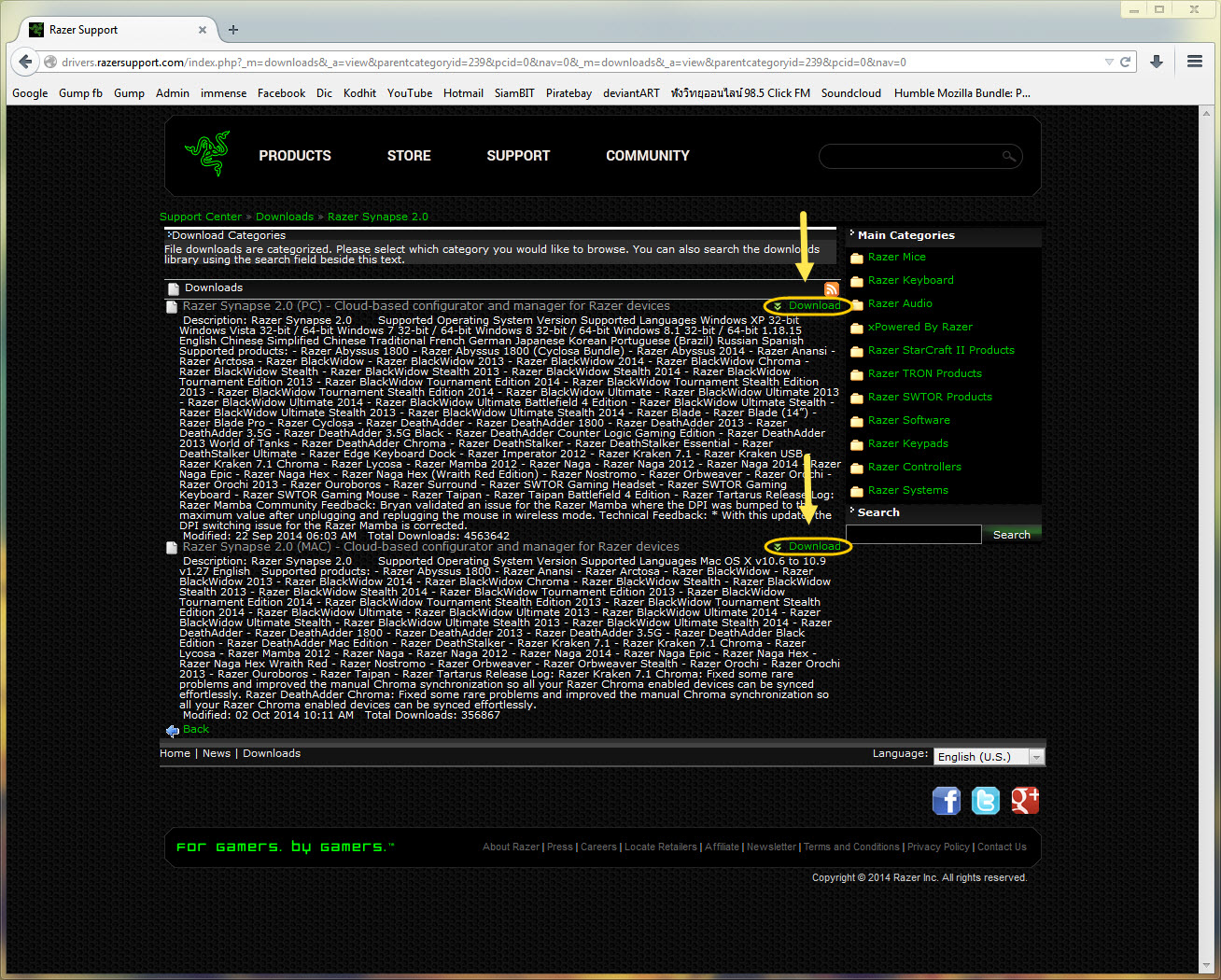1221x980 pixels.
Task: Open the Razer Keypads category
Action: tap(908, 444)
